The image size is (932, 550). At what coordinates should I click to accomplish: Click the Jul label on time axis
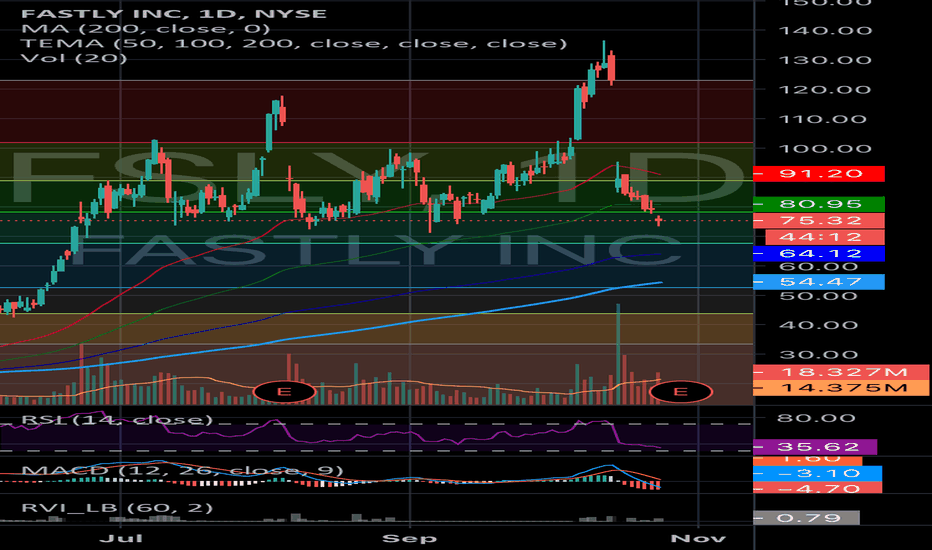click(121, 538)
